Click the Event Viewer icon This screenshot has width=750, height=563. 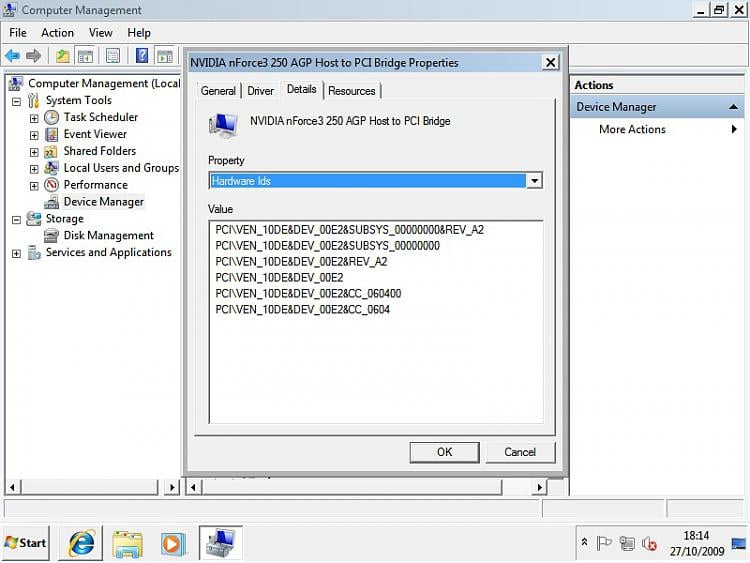51,134
